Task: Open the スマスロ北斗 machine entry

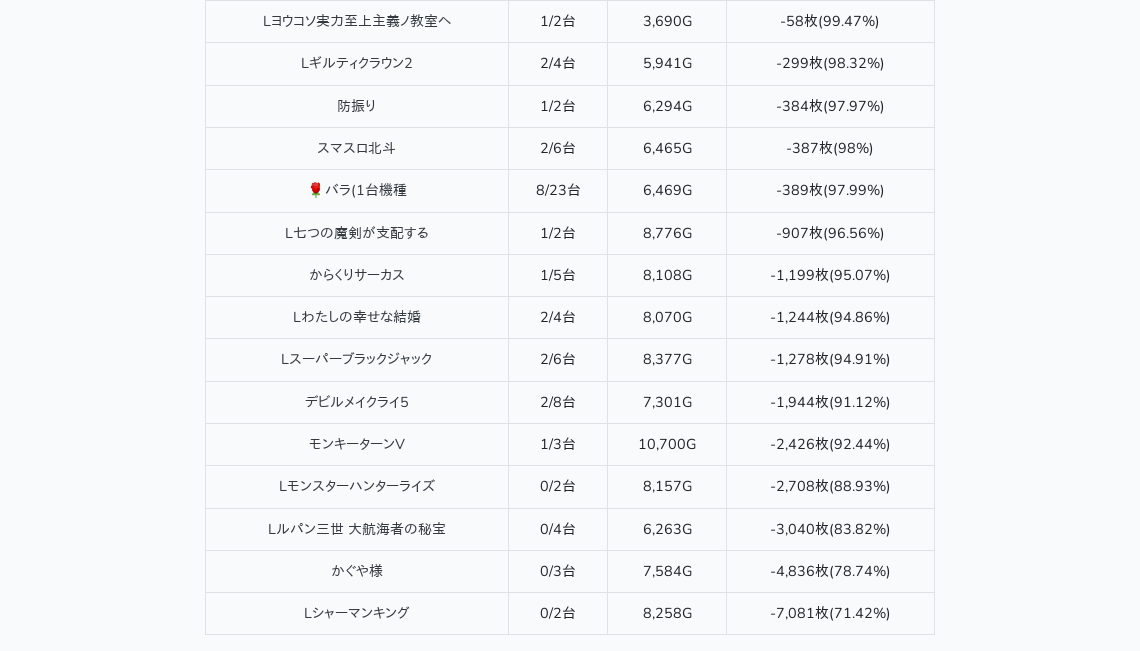Action: (x=357, y=148)
